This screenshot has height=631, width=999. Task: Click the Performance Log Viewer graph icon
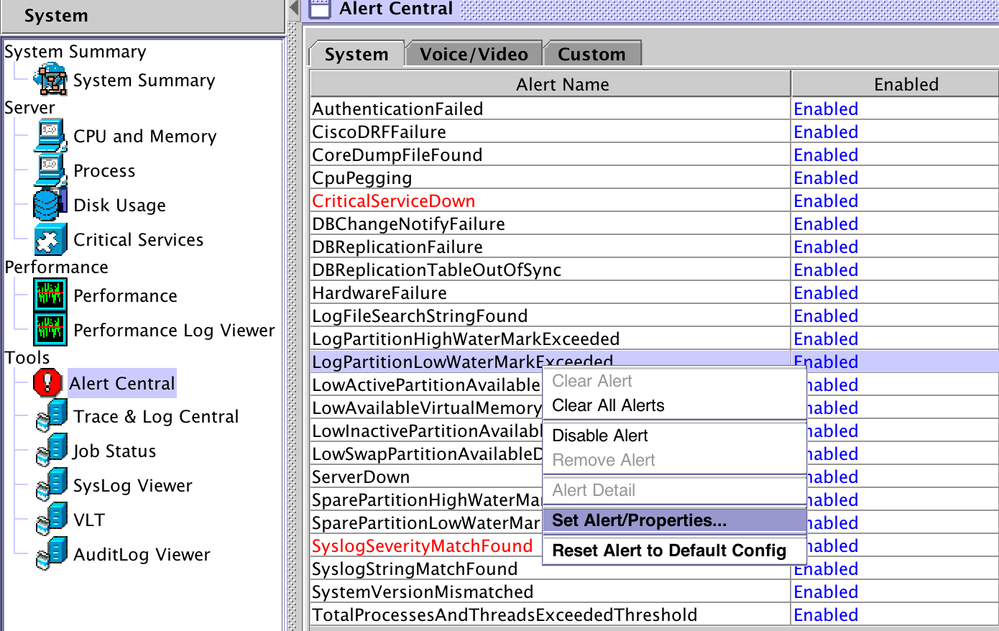click(50, 330)
